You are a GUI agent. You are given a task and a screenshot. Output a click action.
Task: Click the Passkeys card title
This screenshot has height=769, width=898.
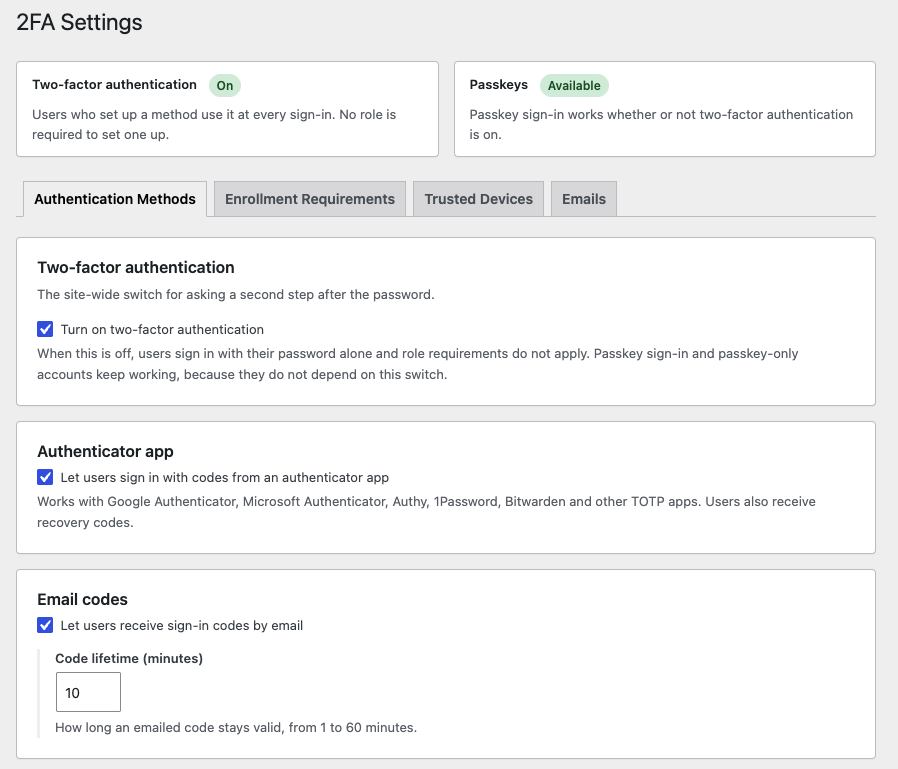[498, 85]
